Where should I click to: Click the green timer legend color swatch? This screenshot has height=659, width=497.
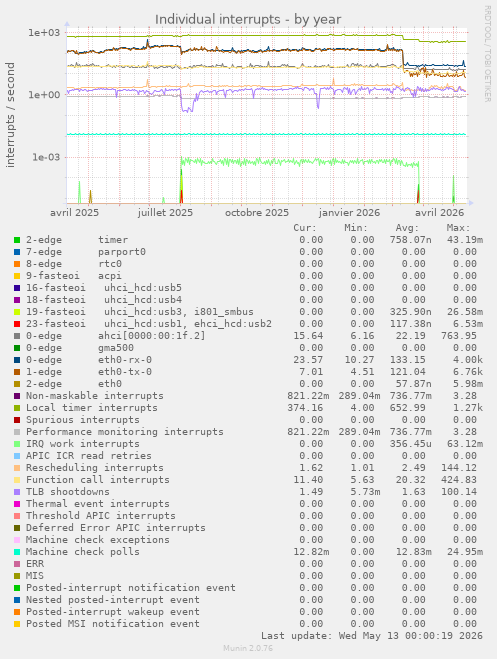click(17, 240)
